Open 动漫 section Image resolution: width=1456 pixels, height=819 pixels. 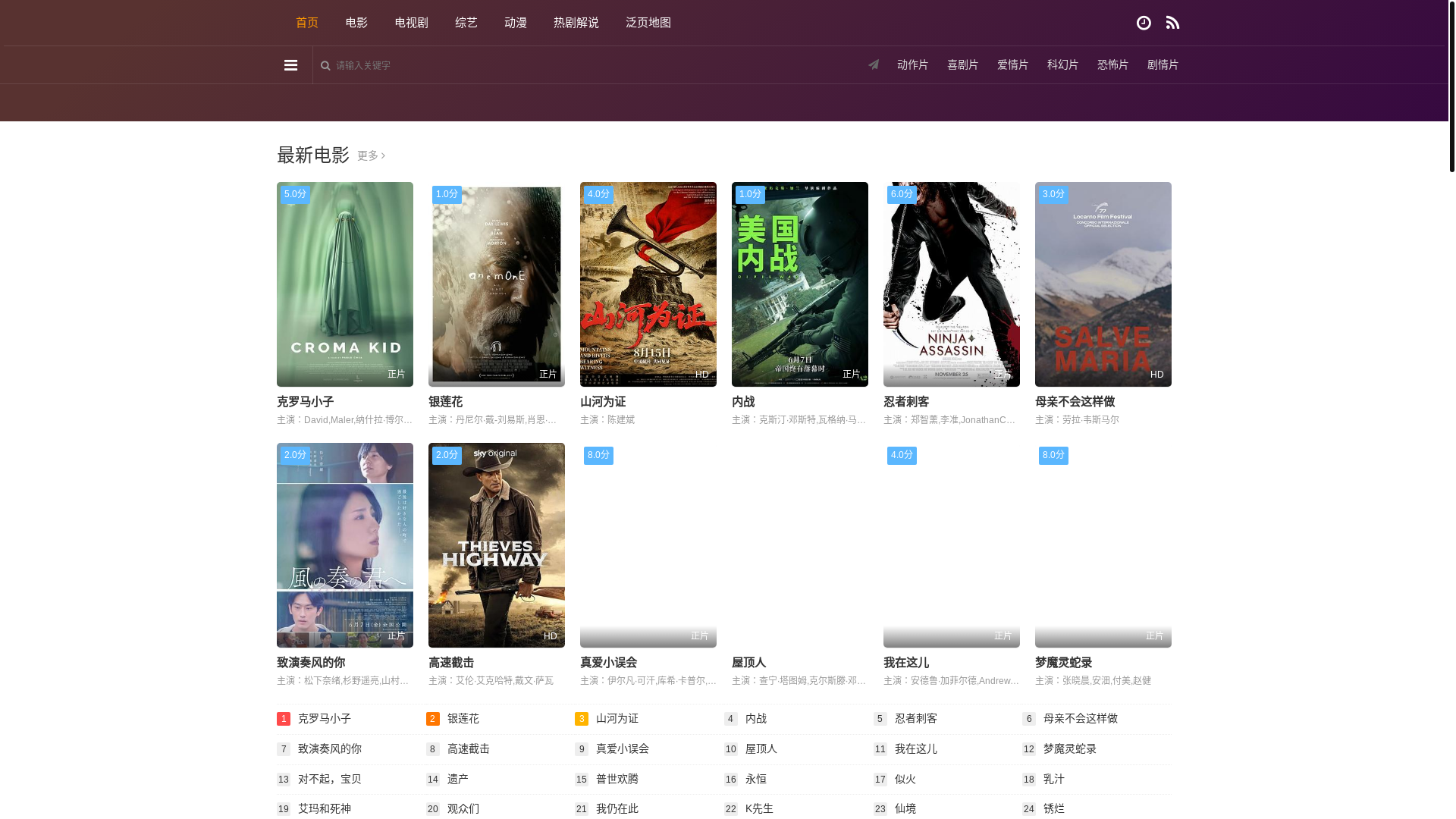pyautogui.click(x=516, y=23)
